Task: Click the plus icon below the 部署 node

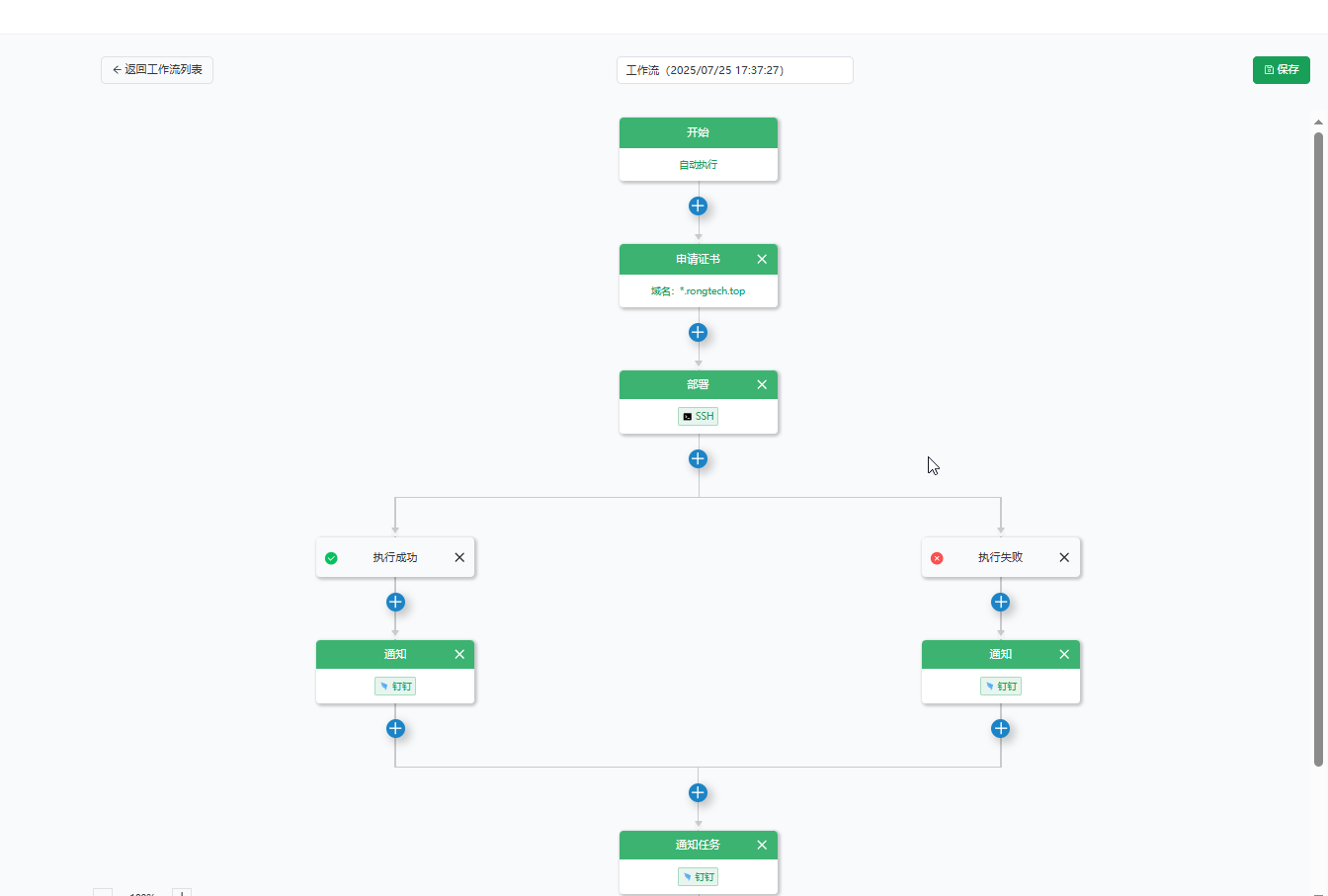Action: coord(698,458)
